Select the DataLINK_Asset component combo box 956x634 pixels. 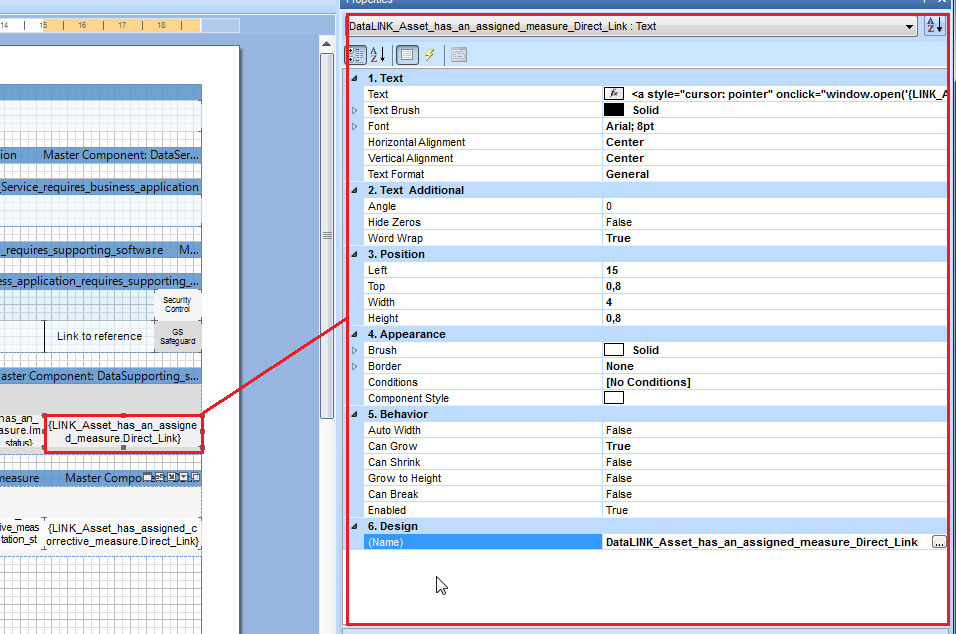pos(631,27)
